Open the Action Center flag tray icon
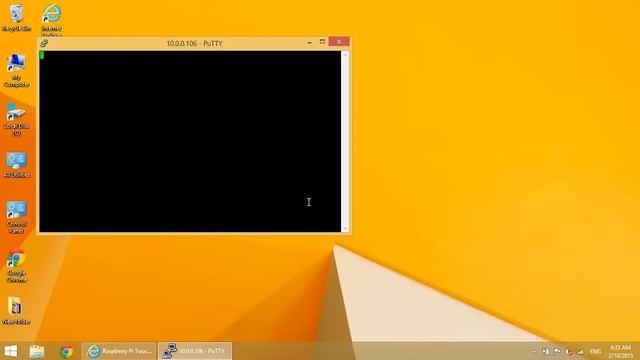Screen dimensions: 640x360 [557, 351]
